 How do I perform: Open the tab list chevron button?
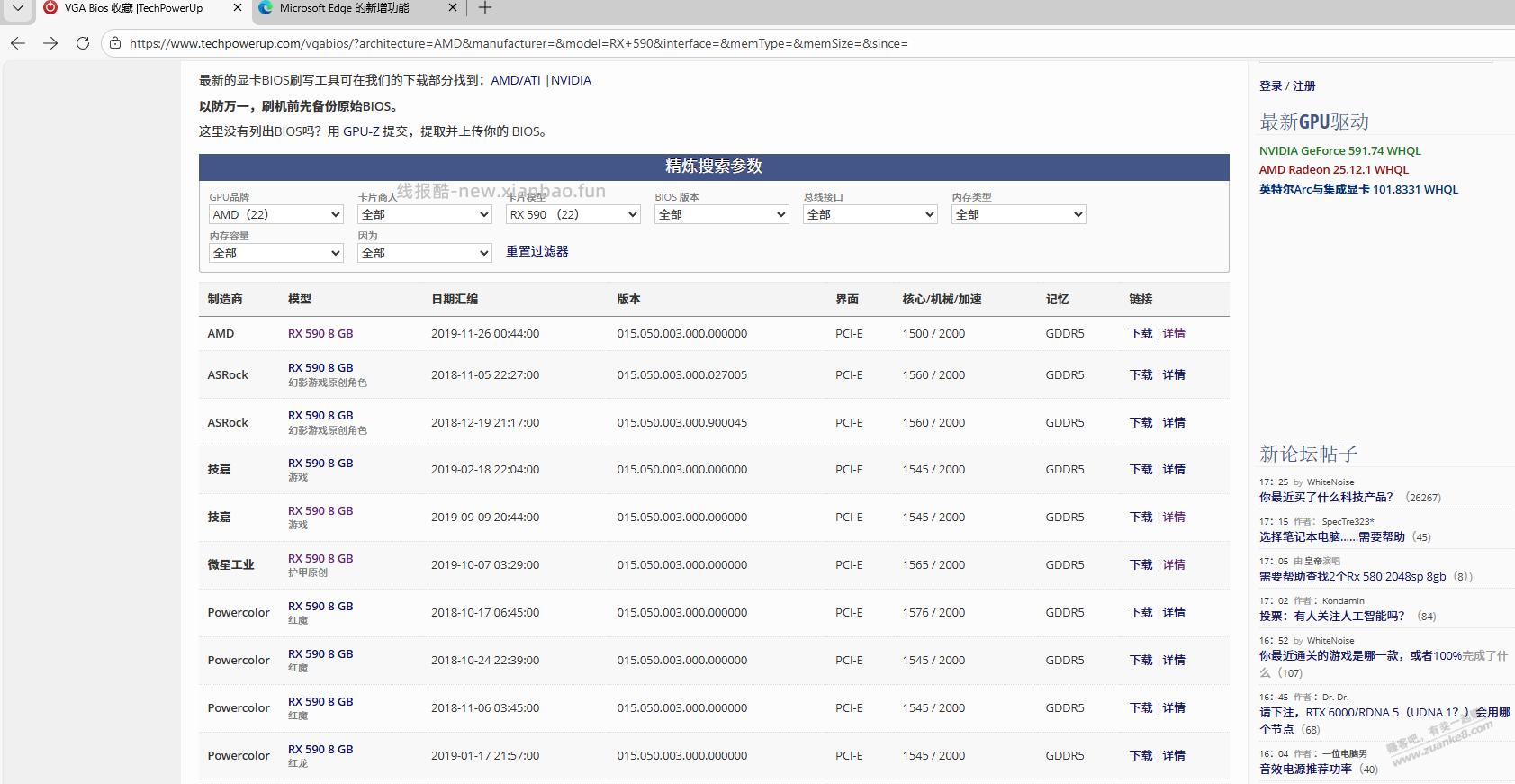18,8
